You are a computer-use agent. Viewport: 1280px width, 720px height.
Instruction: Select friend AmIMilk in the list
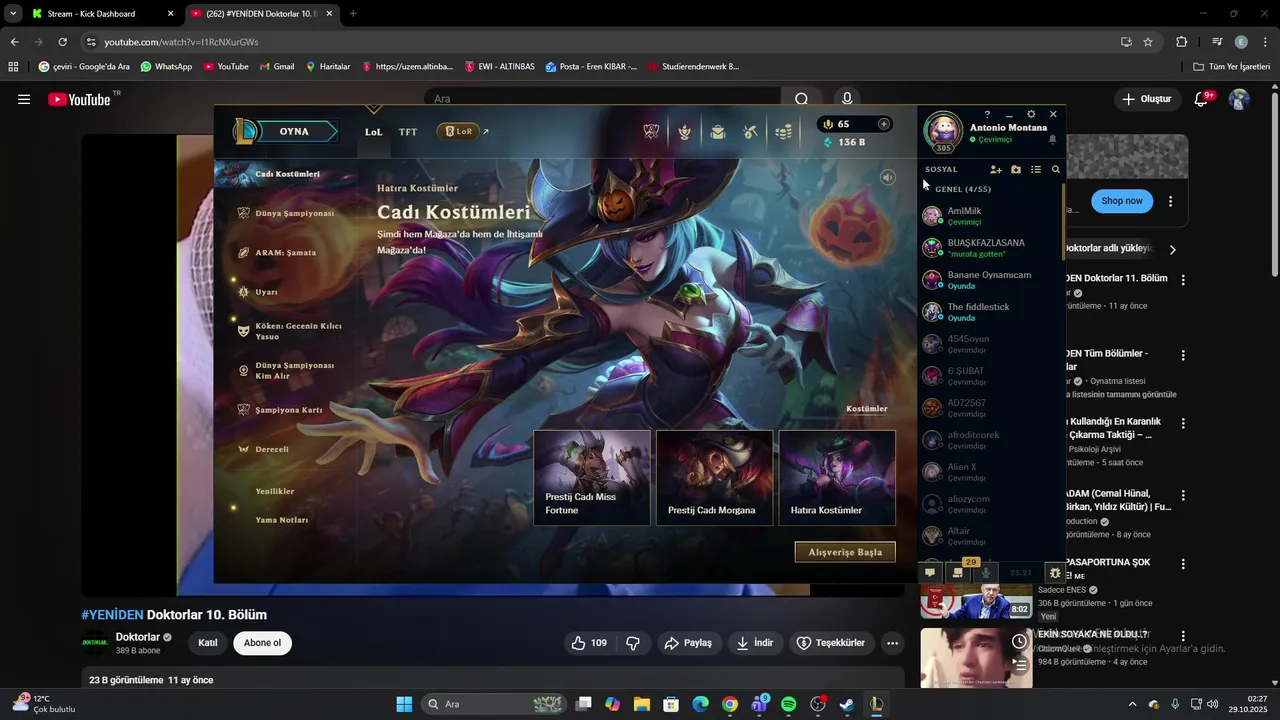(988, 216)
